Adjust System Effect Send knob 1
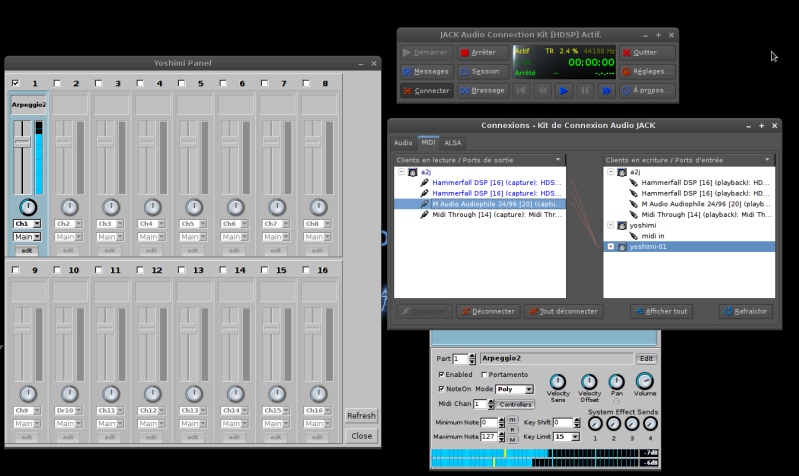 [x=595, y=424]
